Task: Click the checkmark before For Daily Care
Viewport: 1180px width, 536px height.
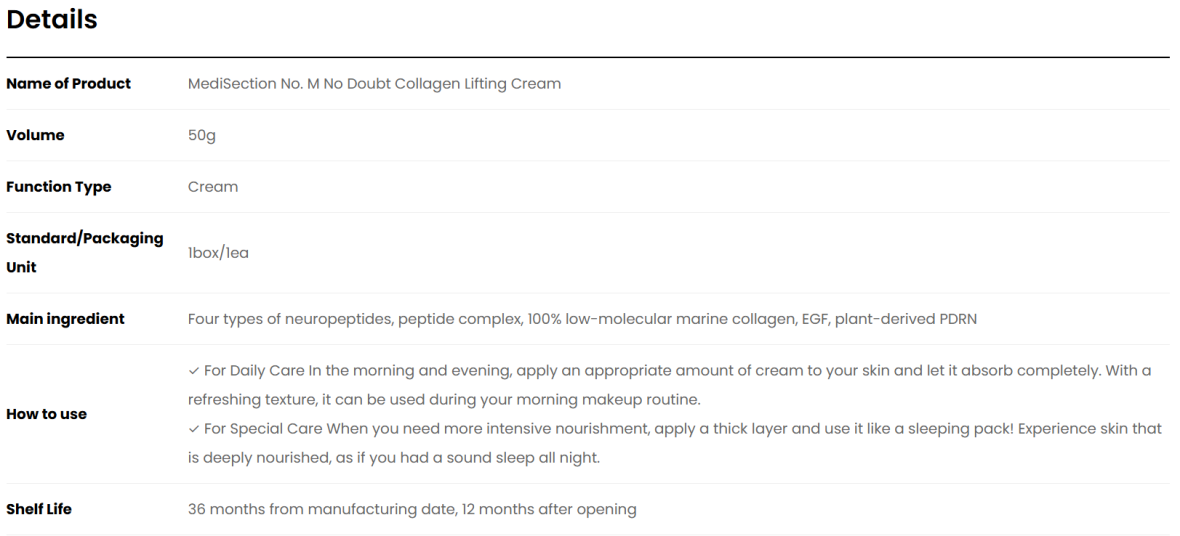Action: 193,371
